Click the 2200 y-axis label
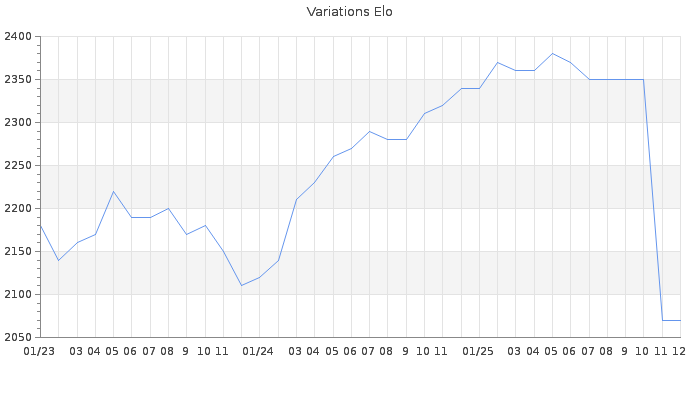 (x=18, y=209)
